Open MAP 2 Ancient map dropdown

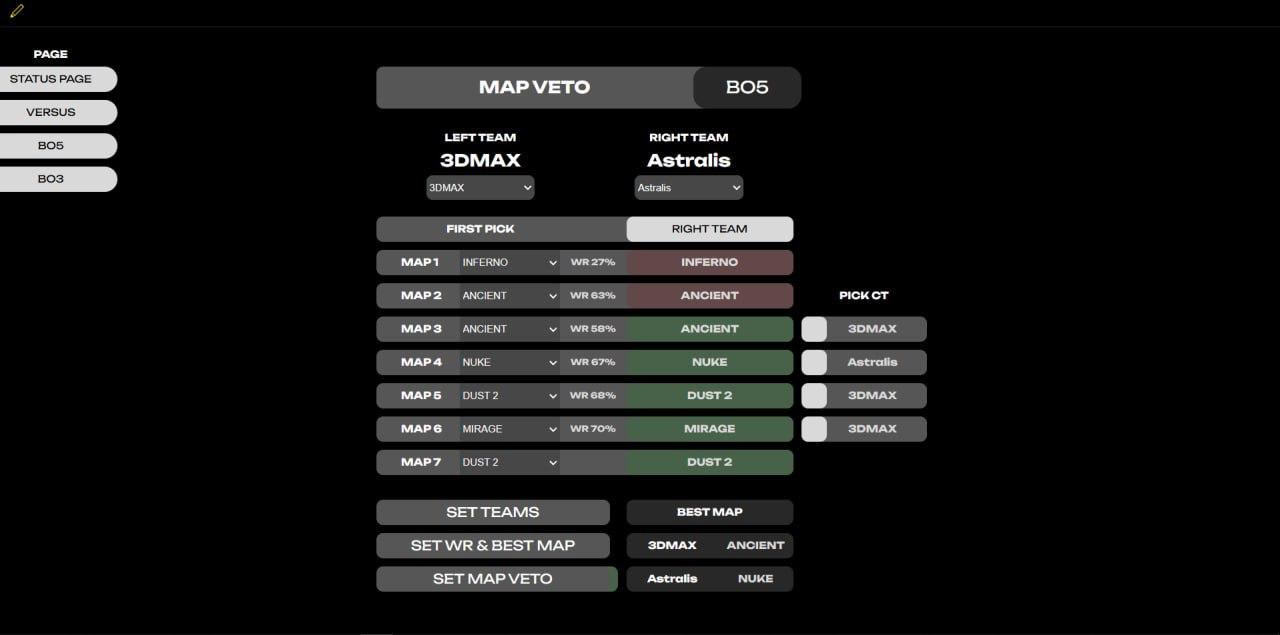pos(509,296)
